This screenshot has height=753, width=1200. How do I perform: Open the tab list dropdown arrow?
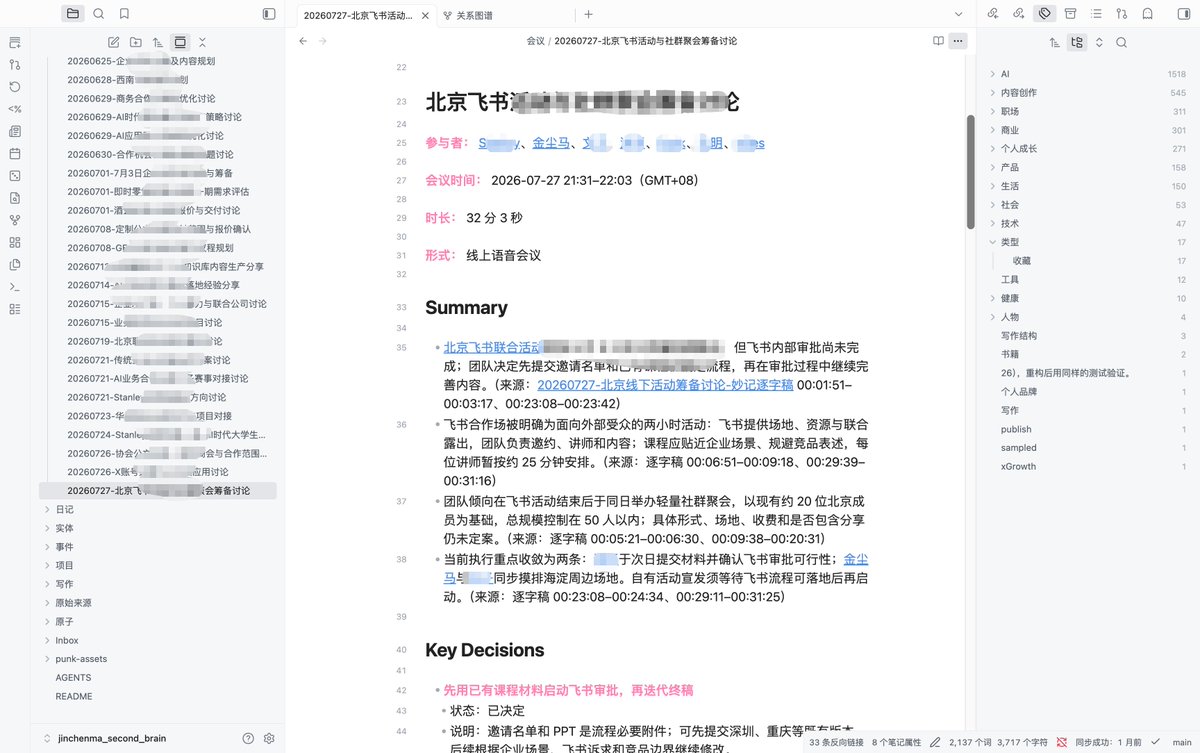(958, 14)
